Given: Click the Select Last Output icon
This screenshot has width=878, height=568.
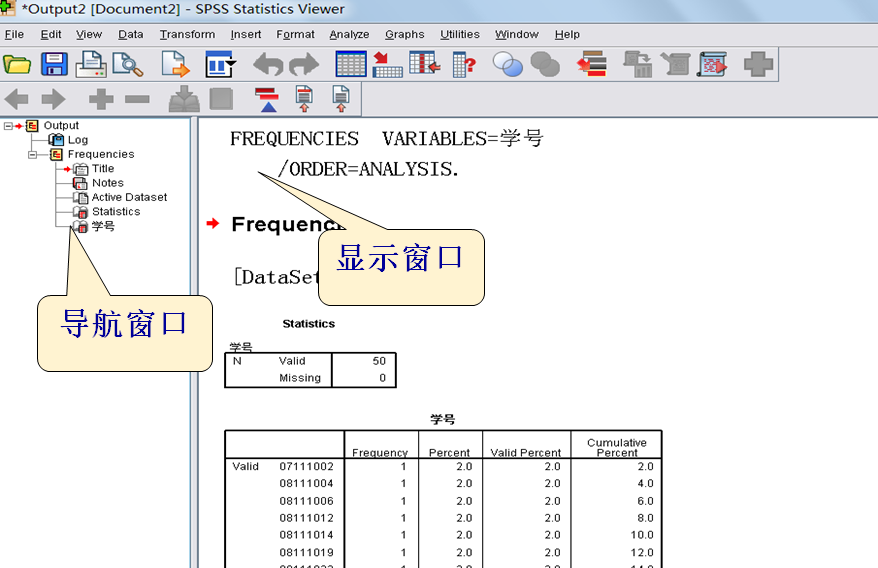Looking at the screenshot, I should [592, 64].
